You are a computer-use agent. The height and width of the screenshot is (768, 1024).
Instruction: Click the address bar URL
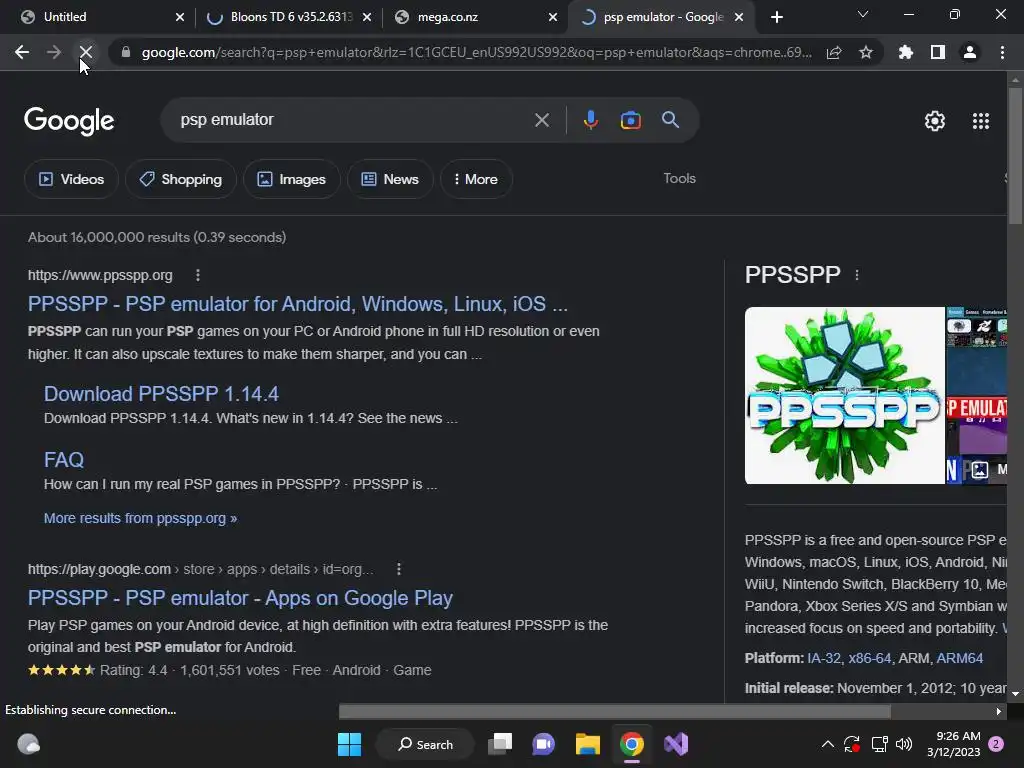pos(477,52)
